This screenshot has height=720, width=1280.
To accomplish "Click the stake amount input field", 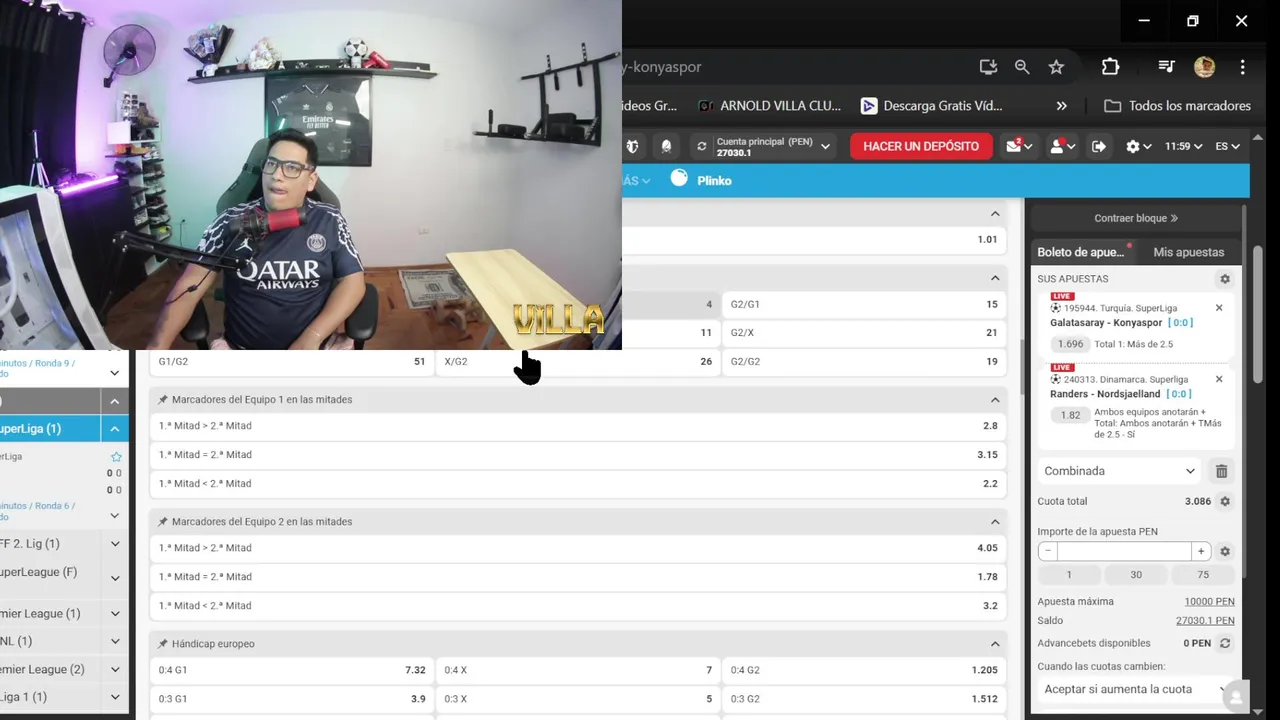I will [1124, 551].
